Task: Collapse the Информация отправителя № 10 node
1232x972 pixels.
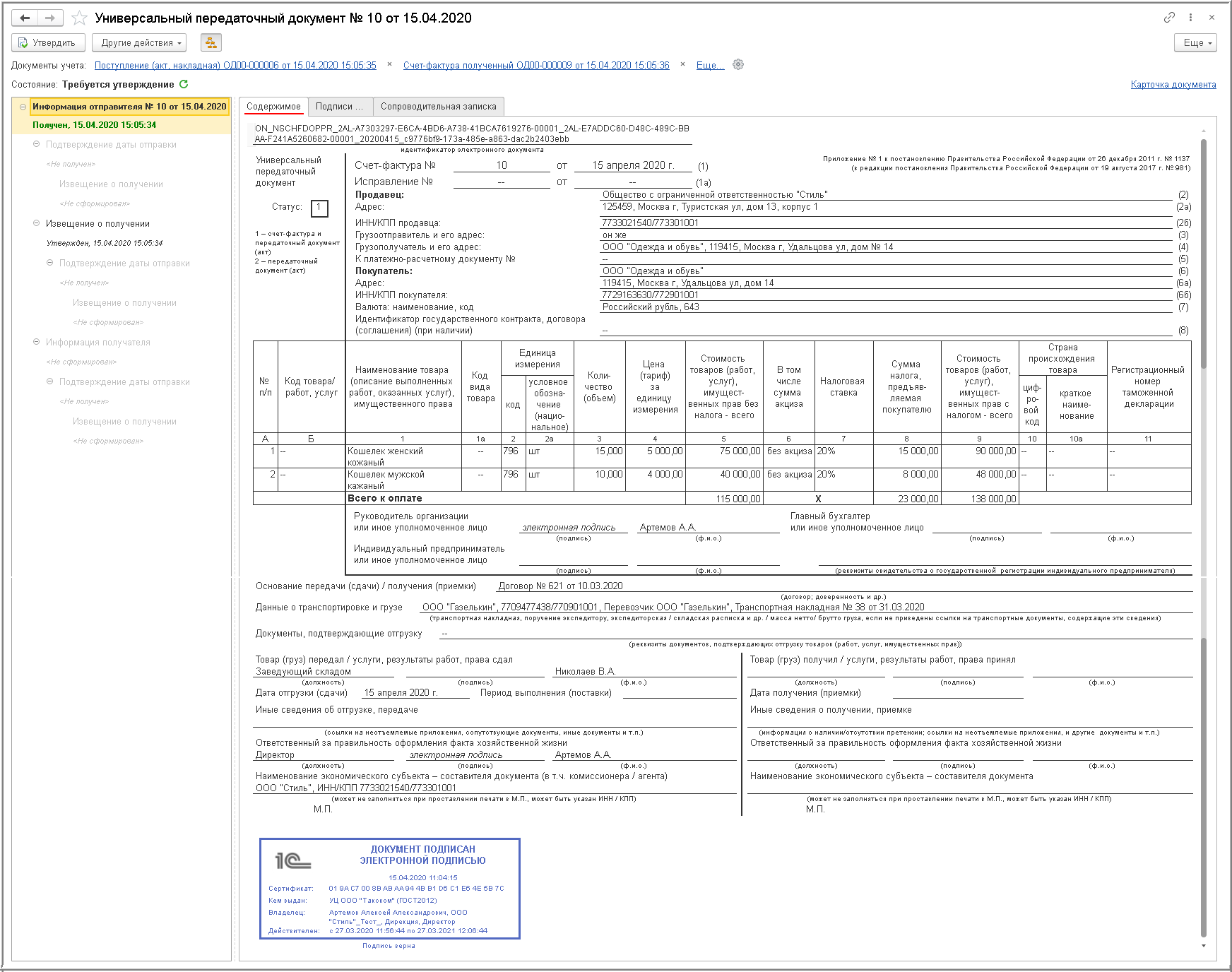Action: 23,107
